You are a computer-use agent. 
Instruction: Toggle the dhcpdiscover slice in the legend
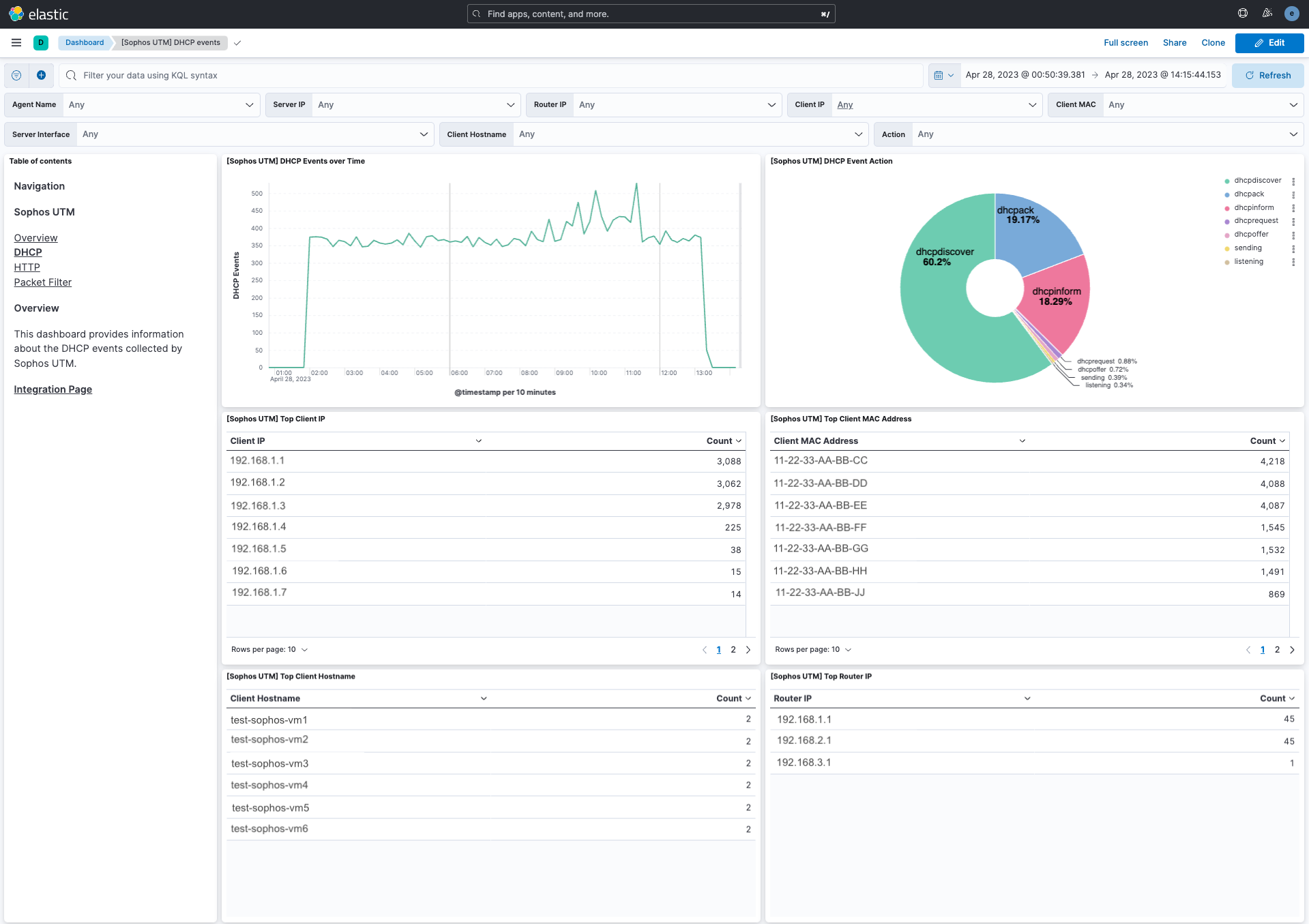click(1256, 180)
